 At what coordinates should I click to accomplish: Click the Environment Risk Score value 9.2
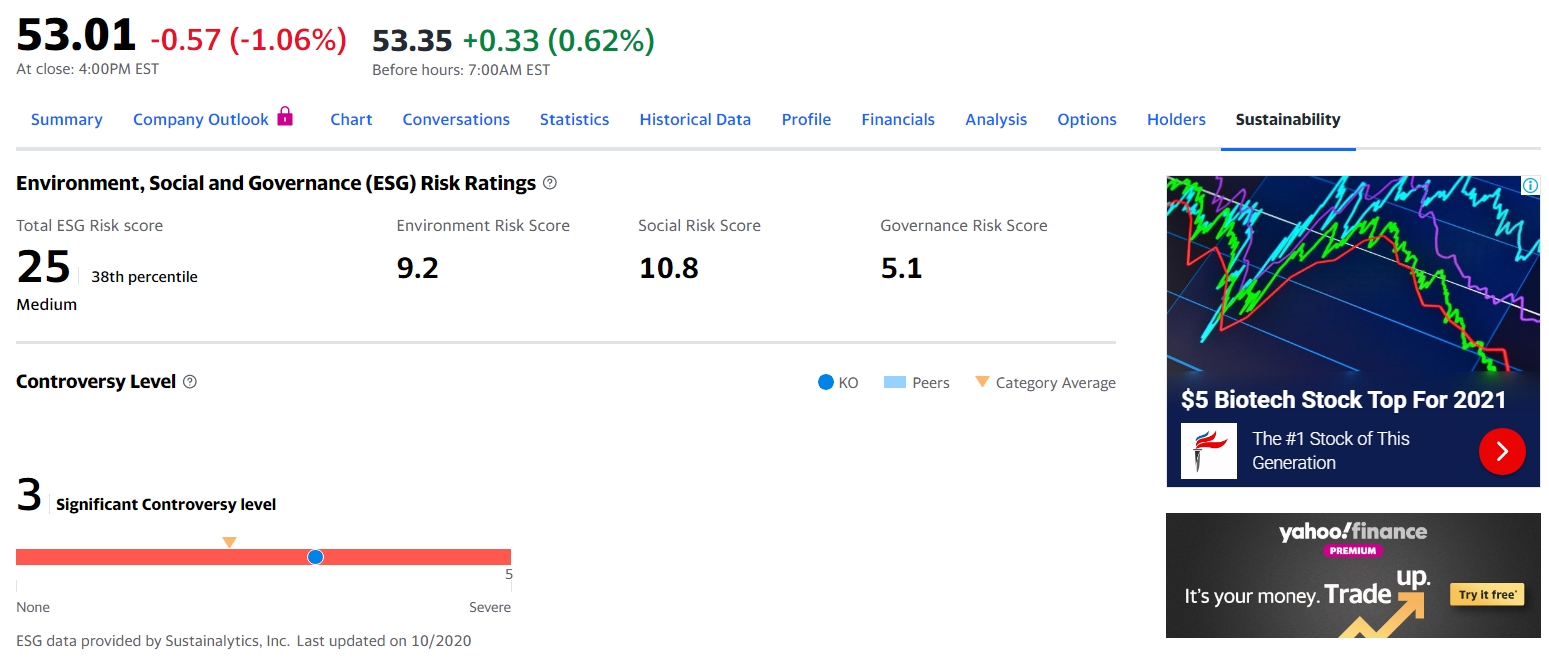(x=418, y=268)
